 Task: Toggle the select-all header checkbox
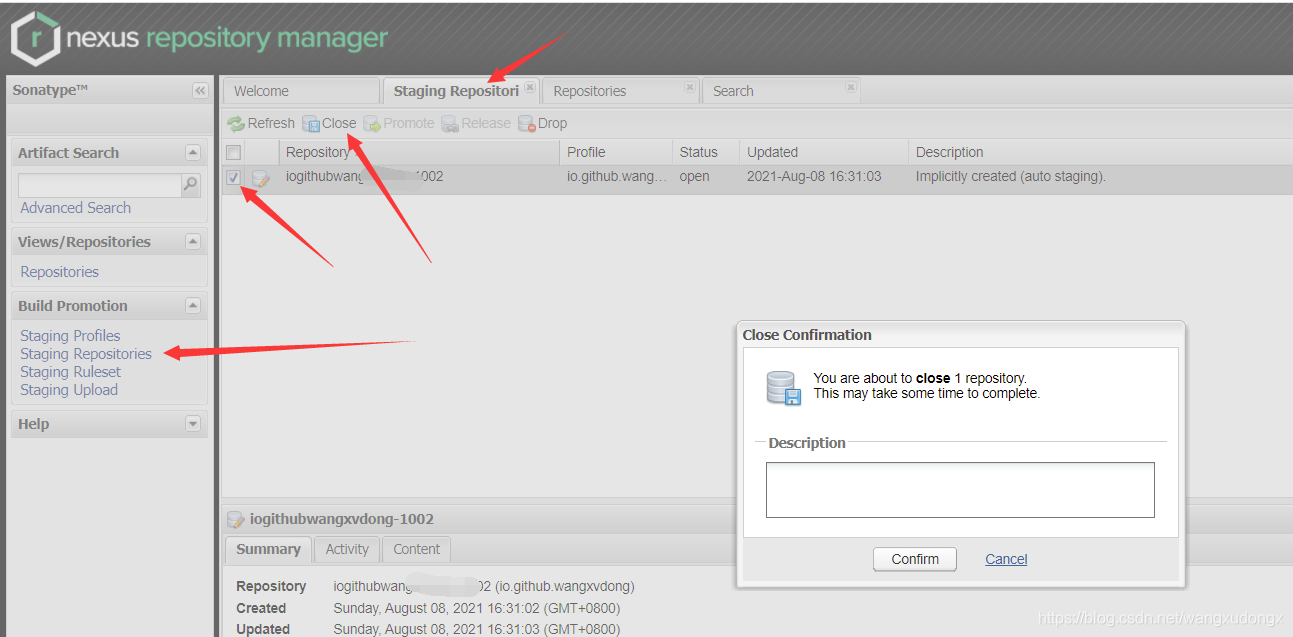[234, 152]
